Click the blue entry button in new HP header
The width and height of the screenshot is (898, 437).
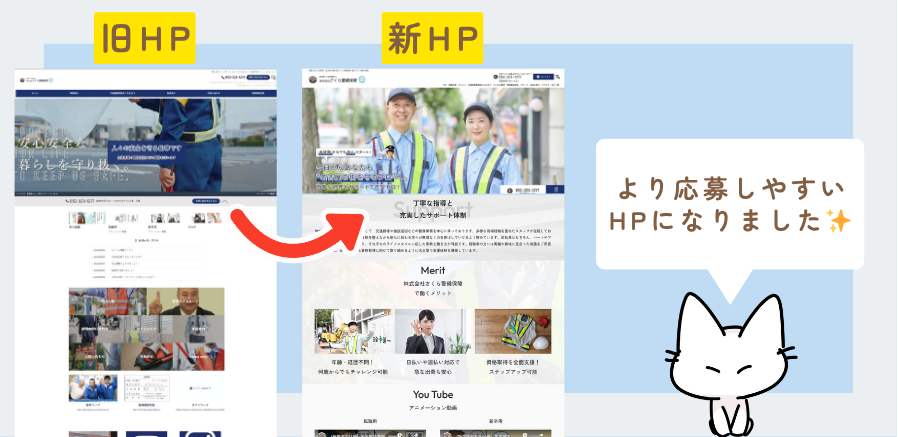[543, 76]
